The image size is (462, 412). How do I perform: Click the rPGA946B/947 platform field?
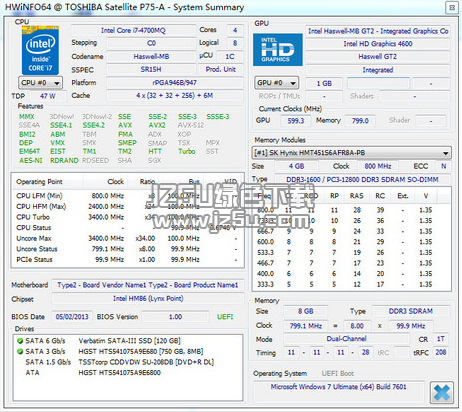click(174, 82)
